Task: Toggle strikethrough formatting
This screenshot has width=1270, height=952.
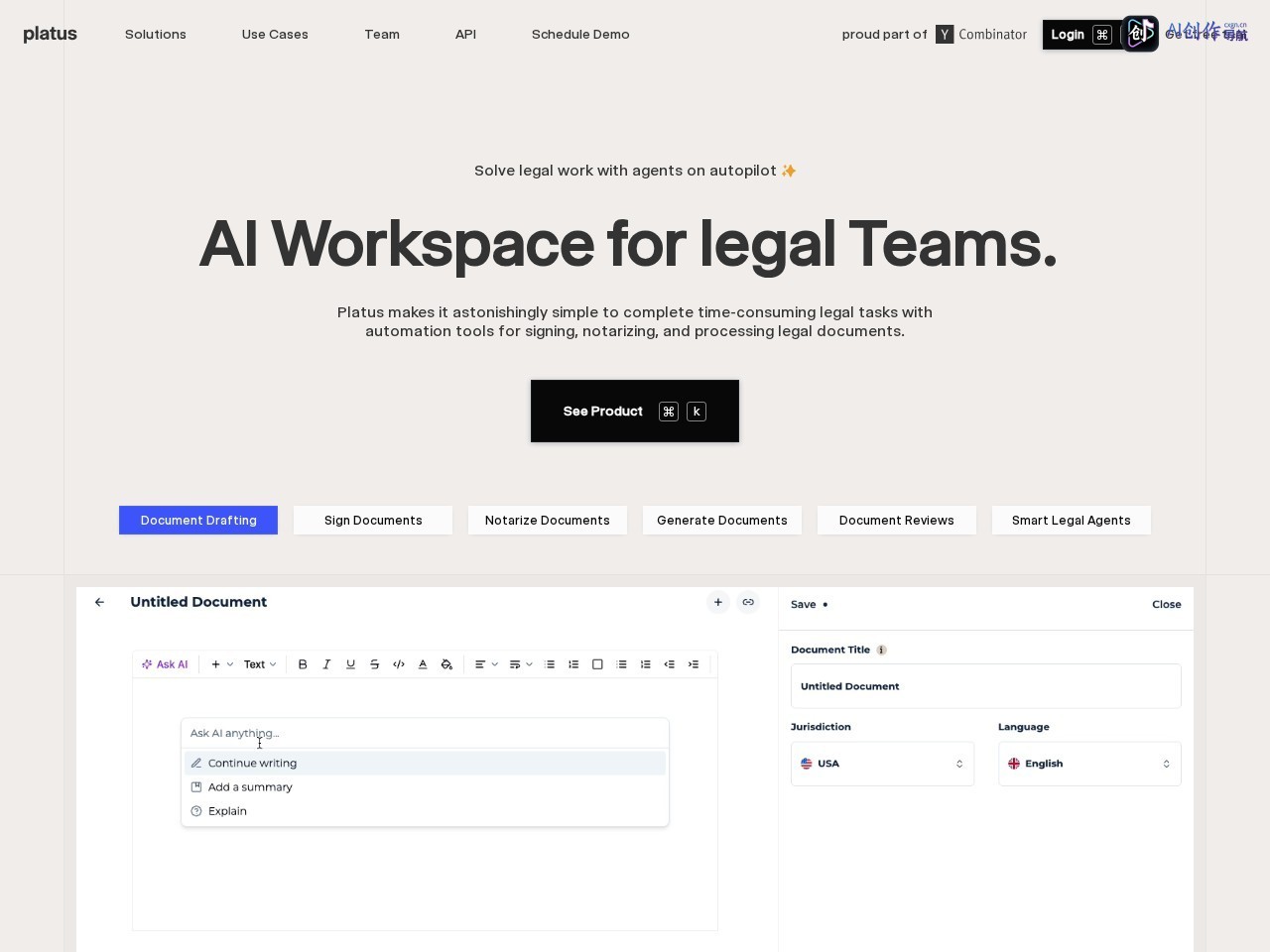Action: [x=374, y=664]
